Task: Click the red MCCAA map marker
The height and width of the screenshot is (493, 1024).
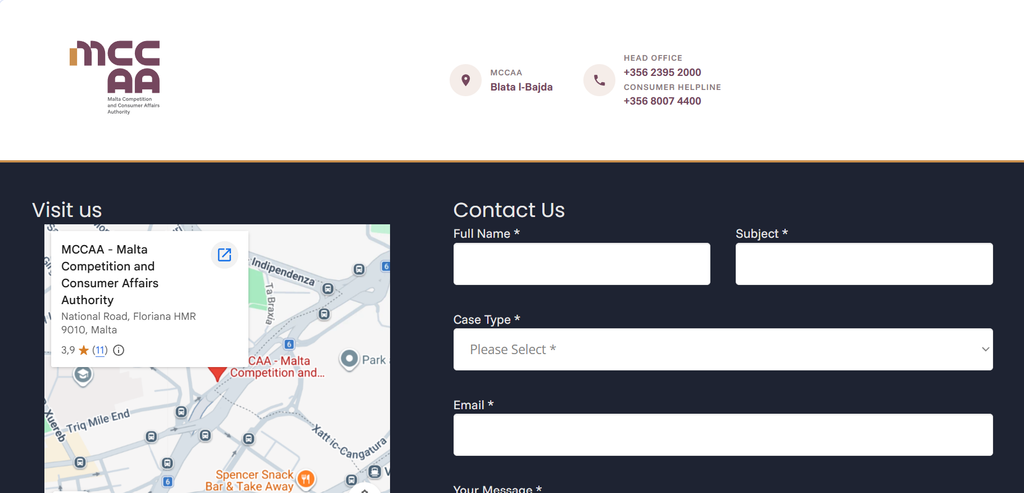Action: click(217, 373)
